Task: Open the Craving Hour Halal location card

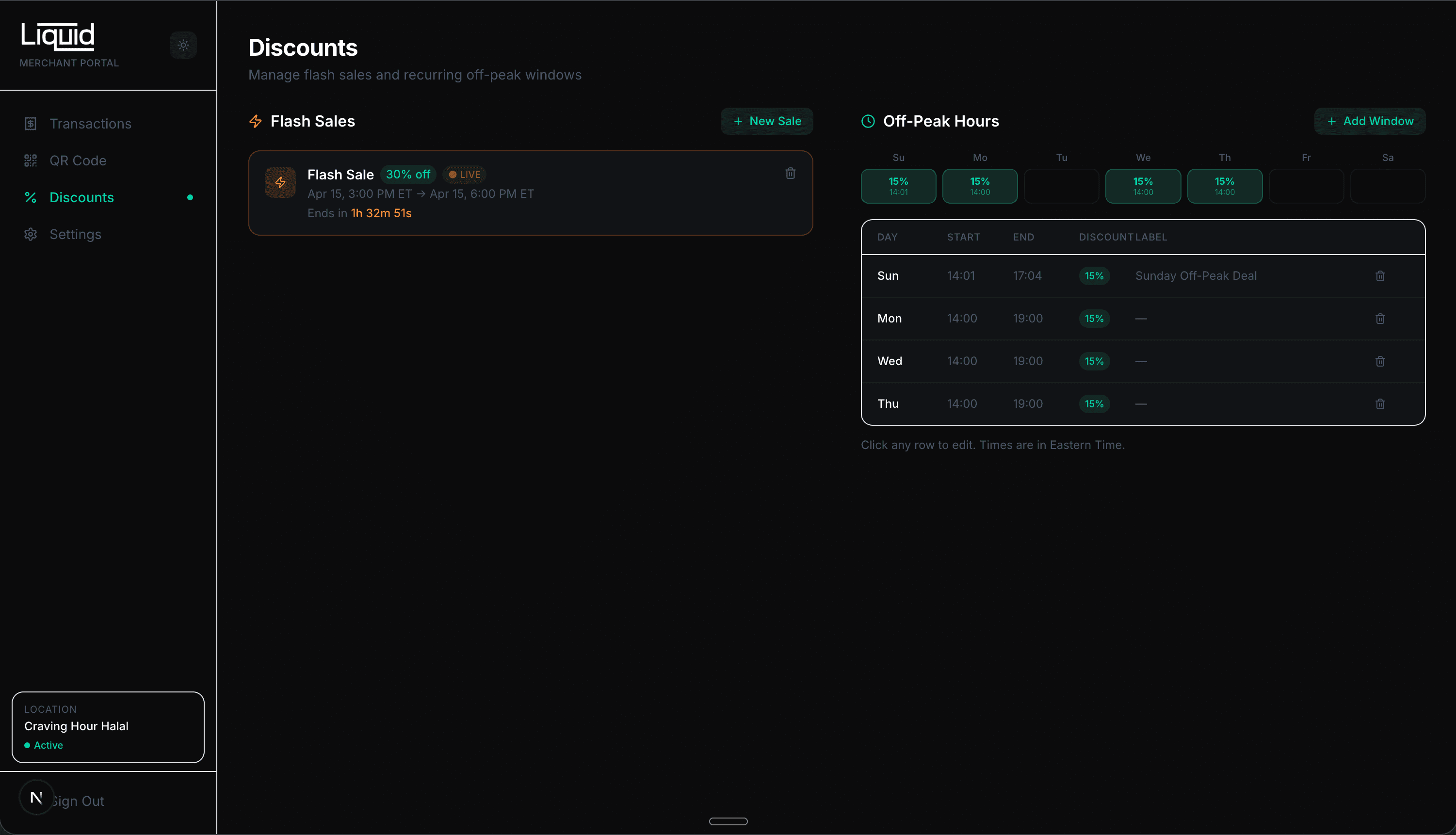Action: pyautogui.click(x=108, y=726)
